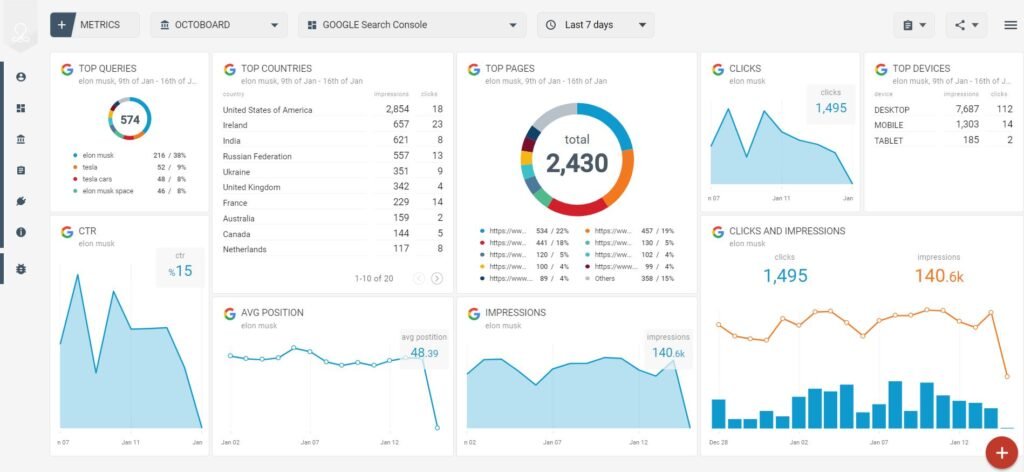The image size is (1024, 472).
Task: Click the plus METRICS button
Action: tap(95, 25)
